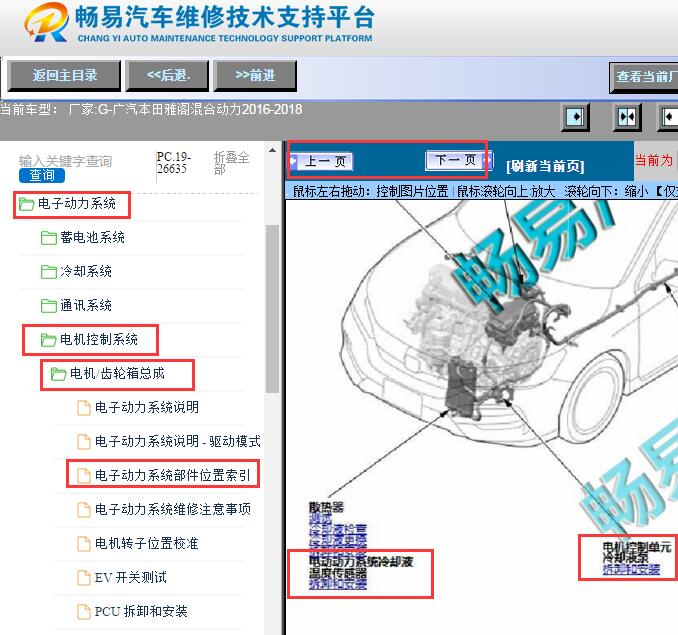Collapse the 电子动力系统 folder
678x635 pixels.
[77, 204]
